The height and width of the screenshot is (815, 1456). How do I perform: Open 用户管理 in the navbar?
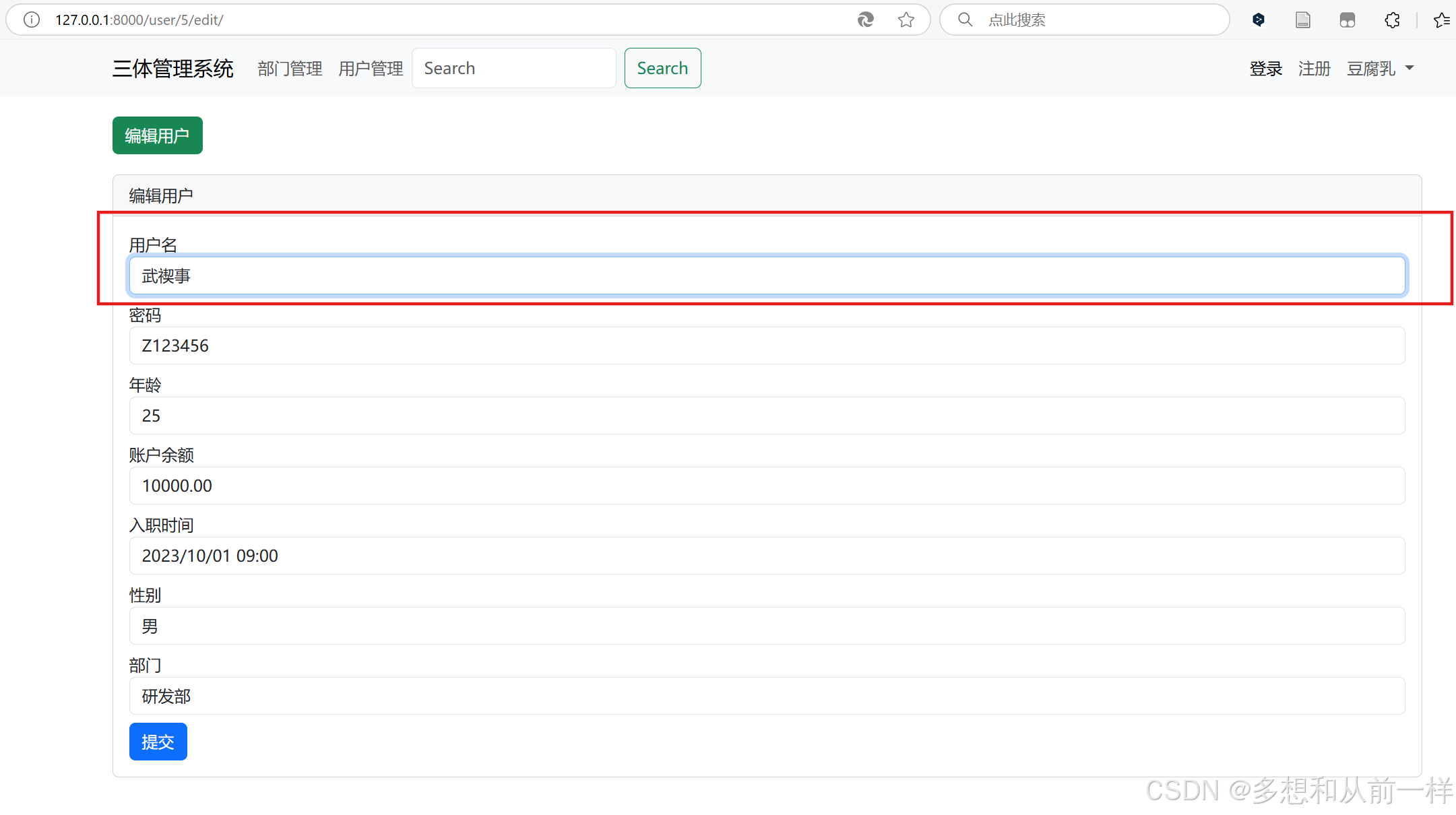(371, 68)
